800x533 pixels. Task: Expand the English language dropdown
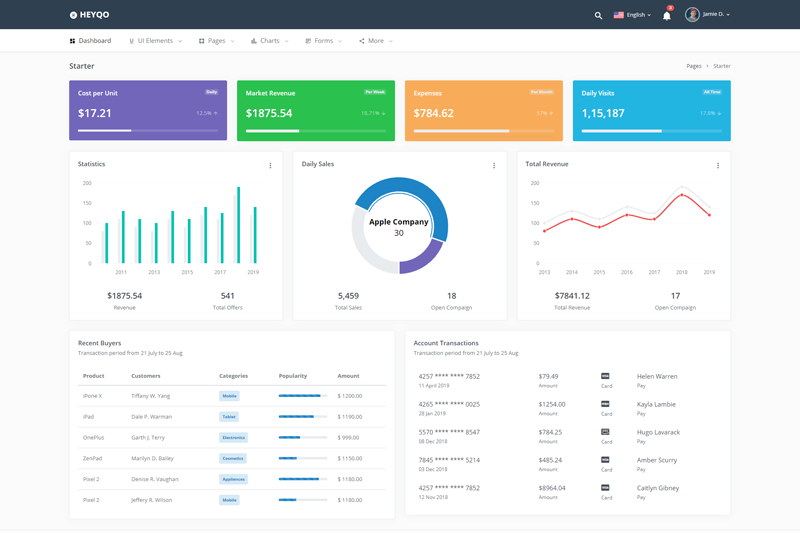[632, 15]
